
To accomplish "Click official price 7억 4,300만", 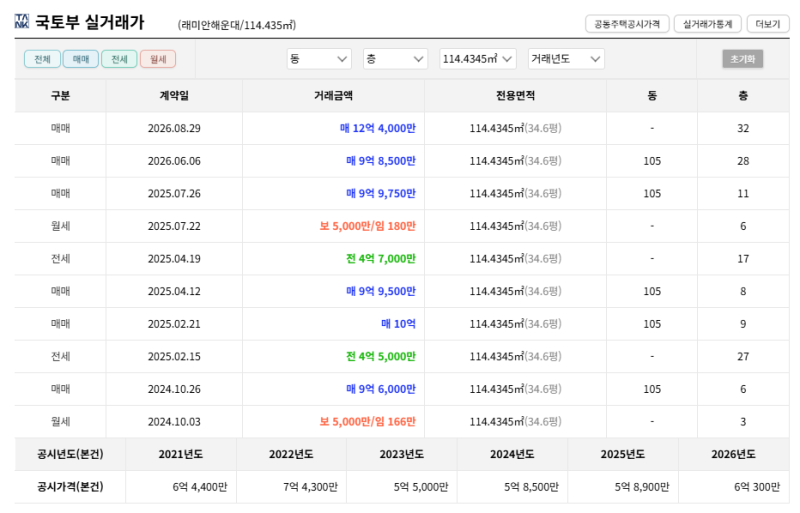I will [310, 487].
